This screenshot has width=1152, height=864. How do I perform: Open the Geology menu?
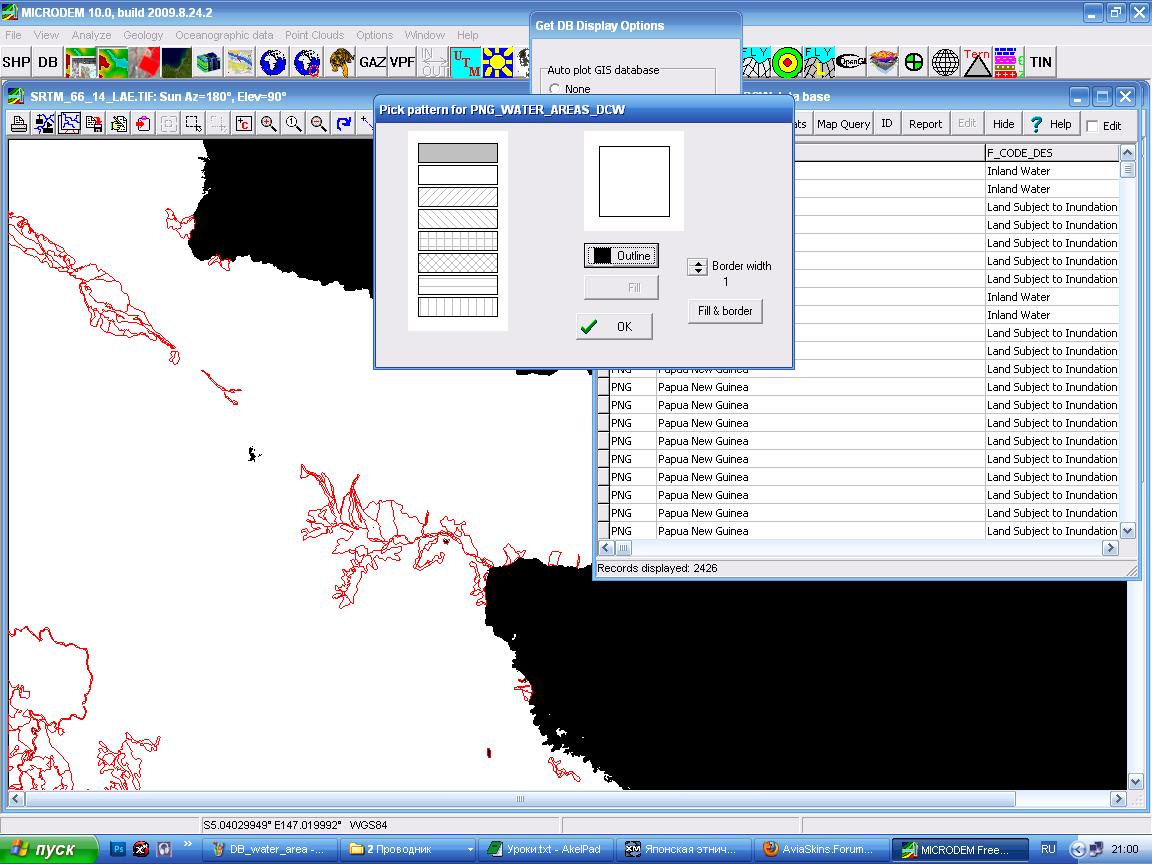click(143, 35)
